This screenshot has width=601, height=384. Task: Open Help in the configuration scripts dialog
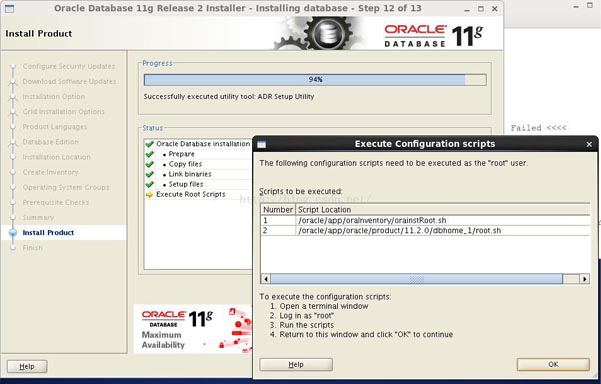296,364
